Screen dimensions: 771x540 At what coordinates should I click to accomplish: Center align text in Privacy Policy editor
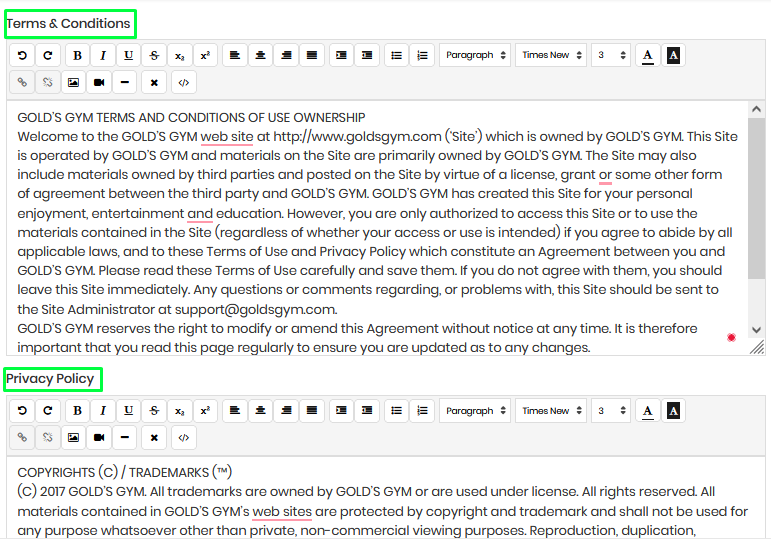[x=260, y=411]
